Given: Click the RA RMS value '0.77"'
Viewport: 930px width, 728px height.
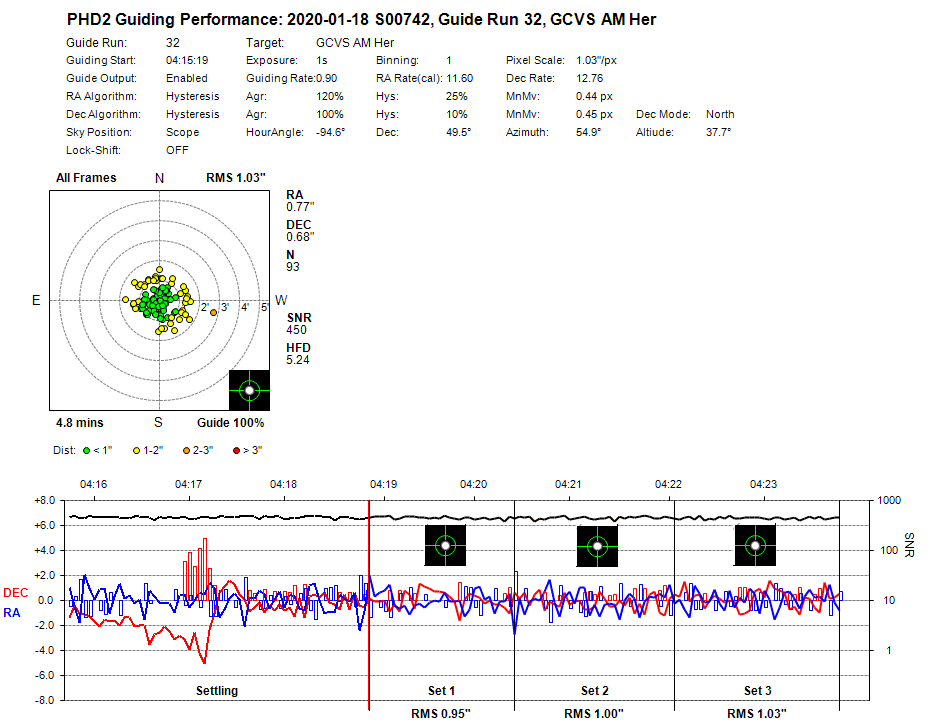Looking at the screenshot, I should (300, 207).
